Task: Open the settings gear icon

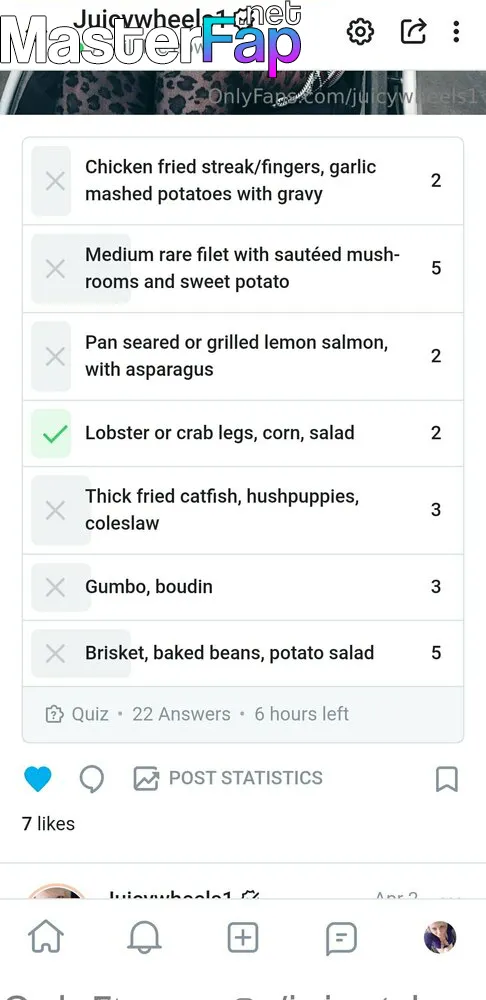Action: pos(360,31)
